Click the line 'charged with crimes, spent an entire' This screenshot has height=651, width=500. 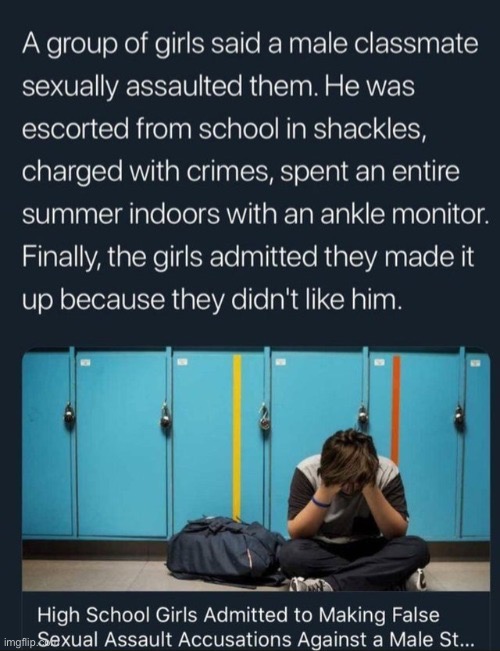pos(241,172)
